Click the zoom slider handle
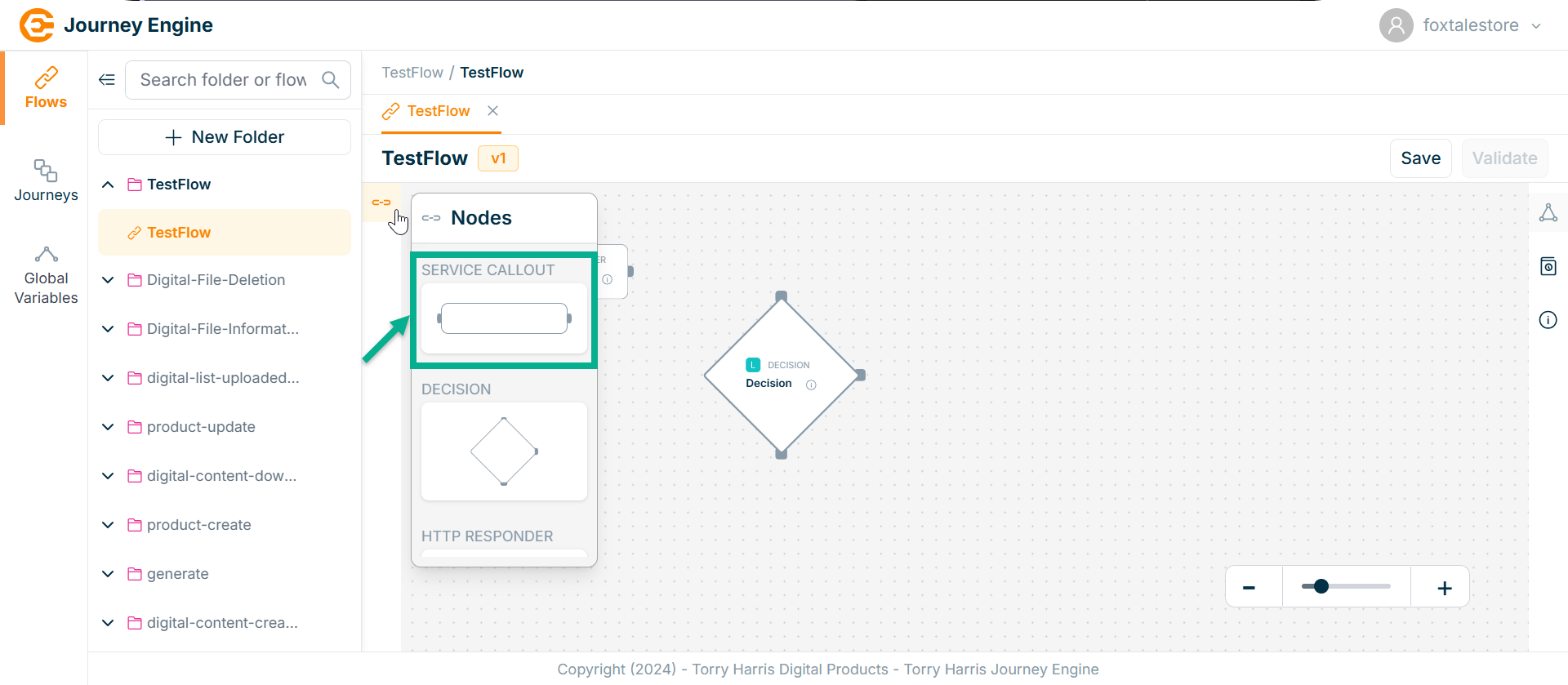This screenshot has height=685, width=1568. point(1321,586)
